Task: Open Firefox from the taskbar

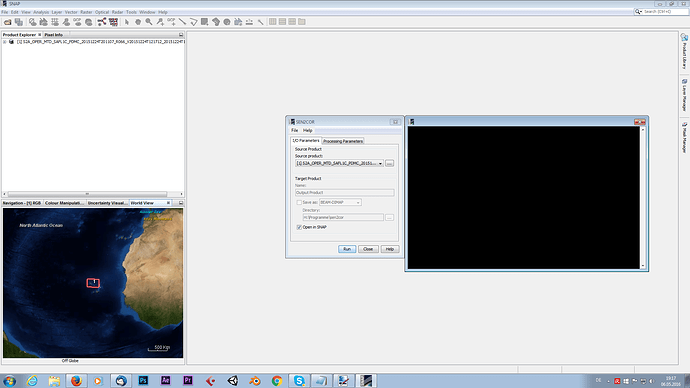Action: 76,381
